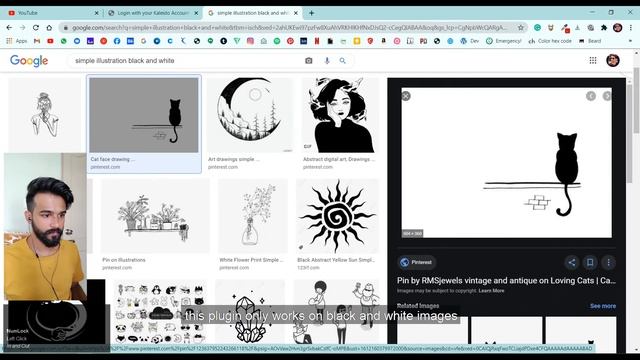This screenshot has width=640, height=360.
Task: Visit the Pinterest source chip
Action: coord(416,262)
